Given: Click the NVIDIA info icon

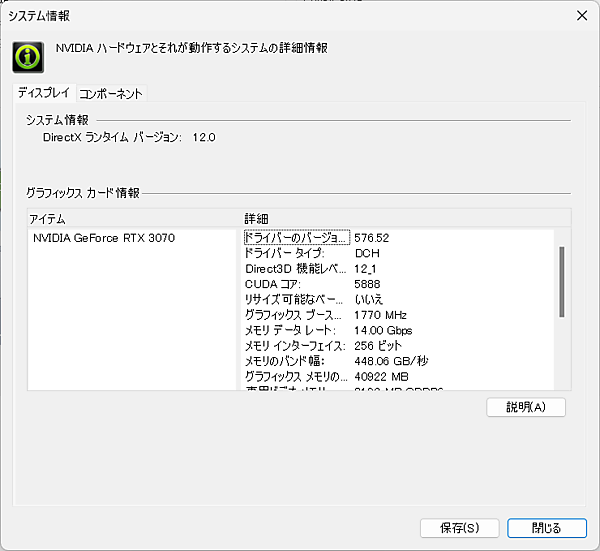Looking at the screenshot, I should click(28, 57).
